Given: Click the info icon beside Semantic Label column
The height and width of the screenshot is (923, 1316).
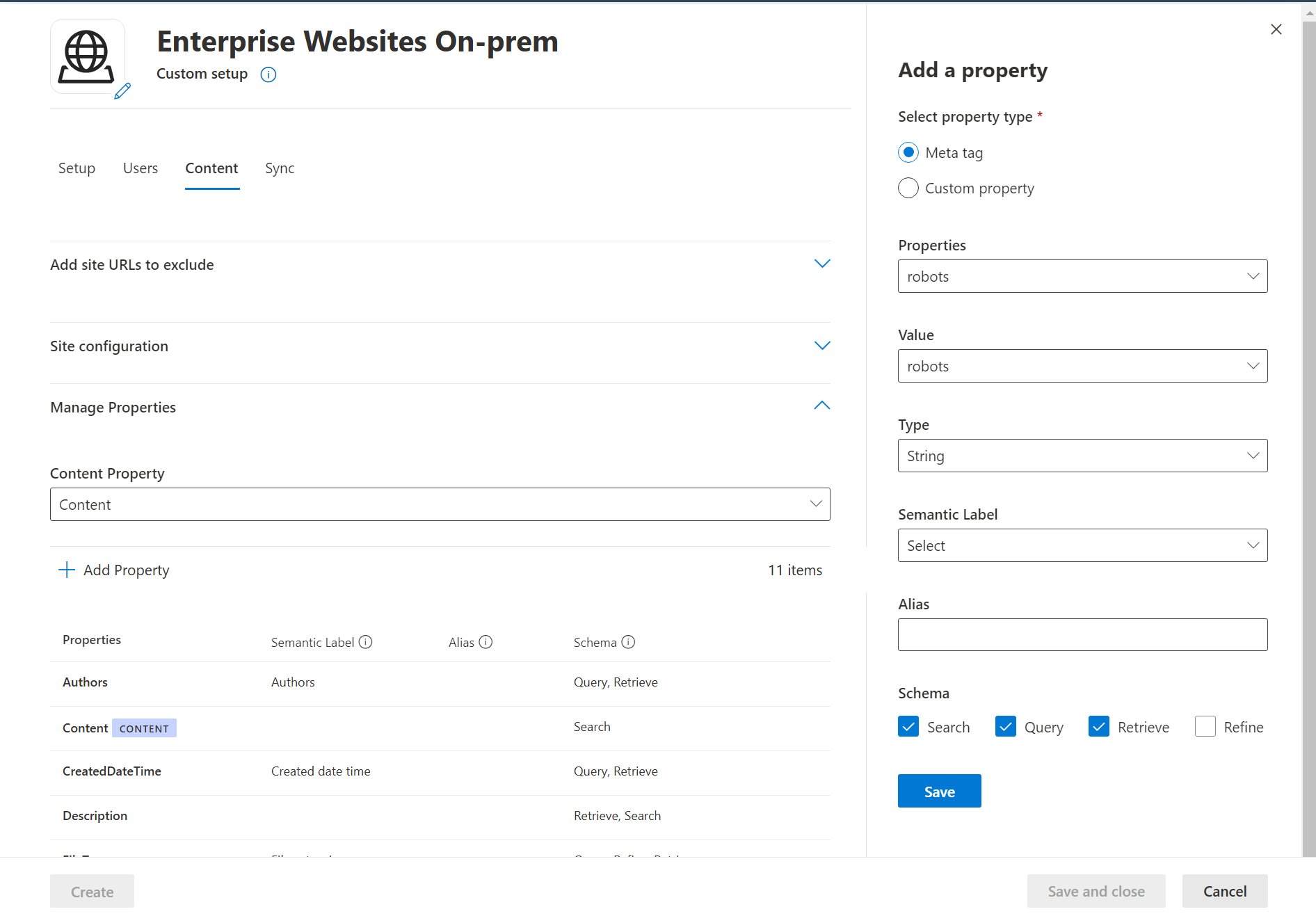Looking at the screenshot, I should coord(365,642).
